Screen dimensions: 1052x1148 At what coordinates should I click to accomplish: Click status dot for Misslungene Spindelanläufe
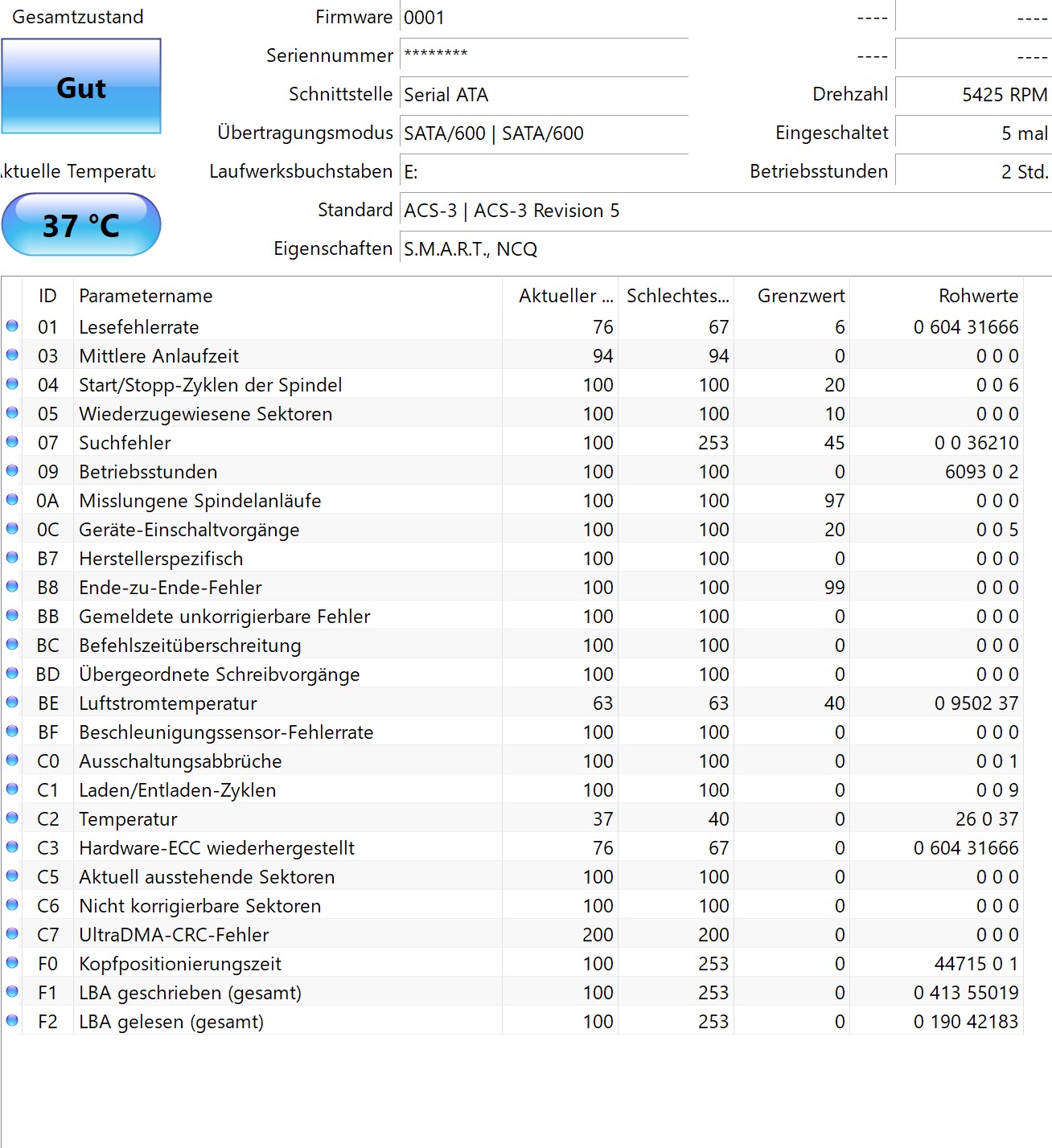(x=12, y=499)
